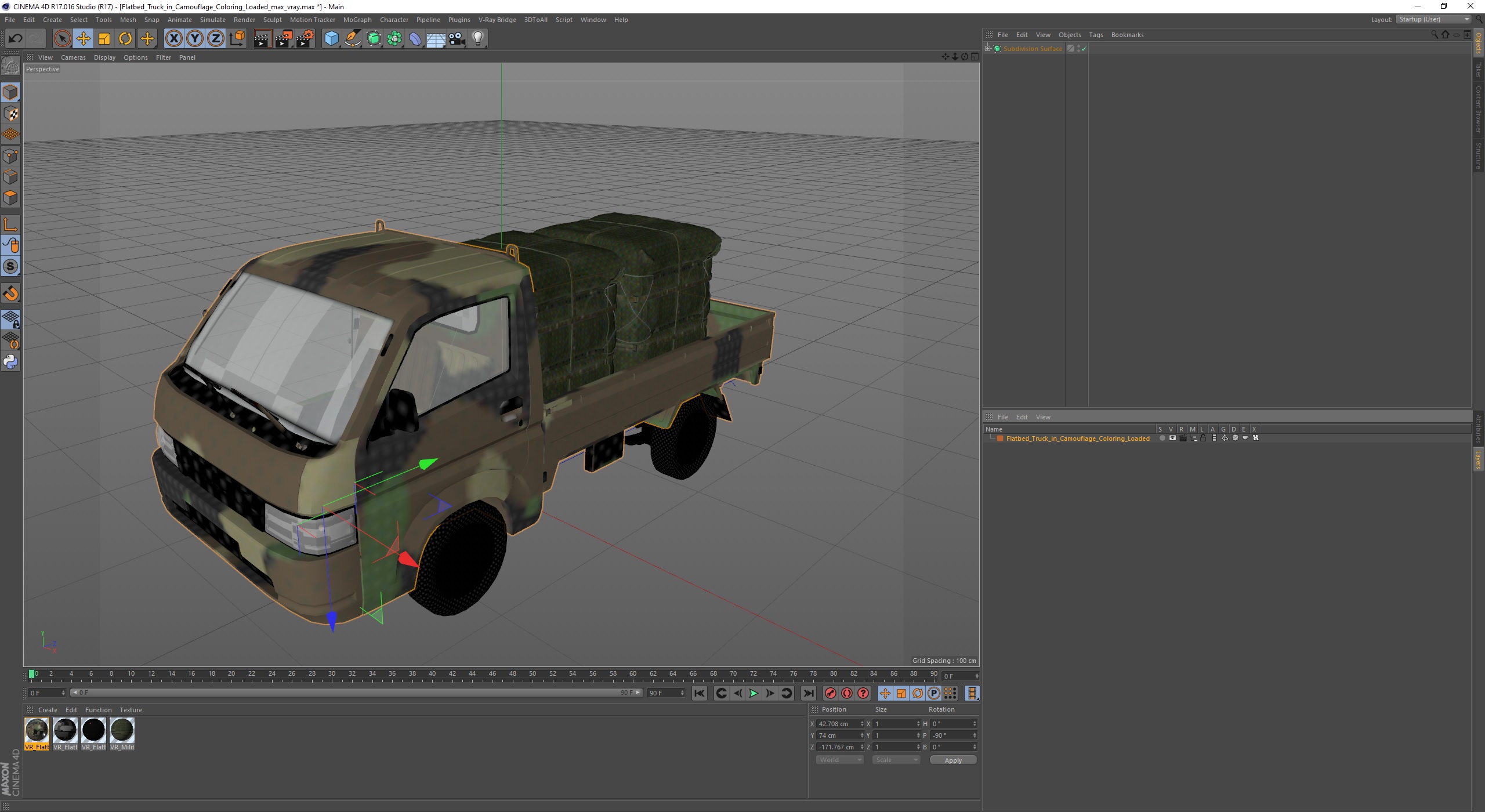Toggle Enable Snap icon in left sidebar
This screenshot has width=1485, height=812.
tap(10, 293)
